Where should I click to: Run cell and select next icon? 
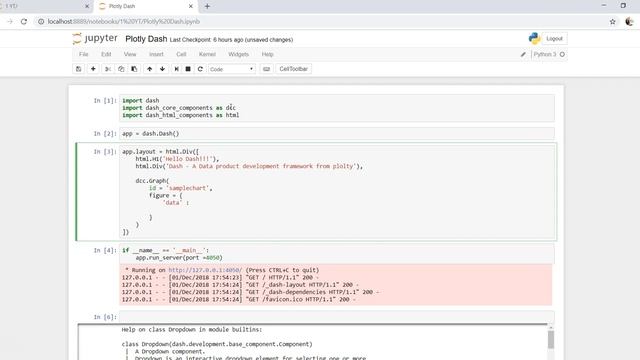coord(176,69)
